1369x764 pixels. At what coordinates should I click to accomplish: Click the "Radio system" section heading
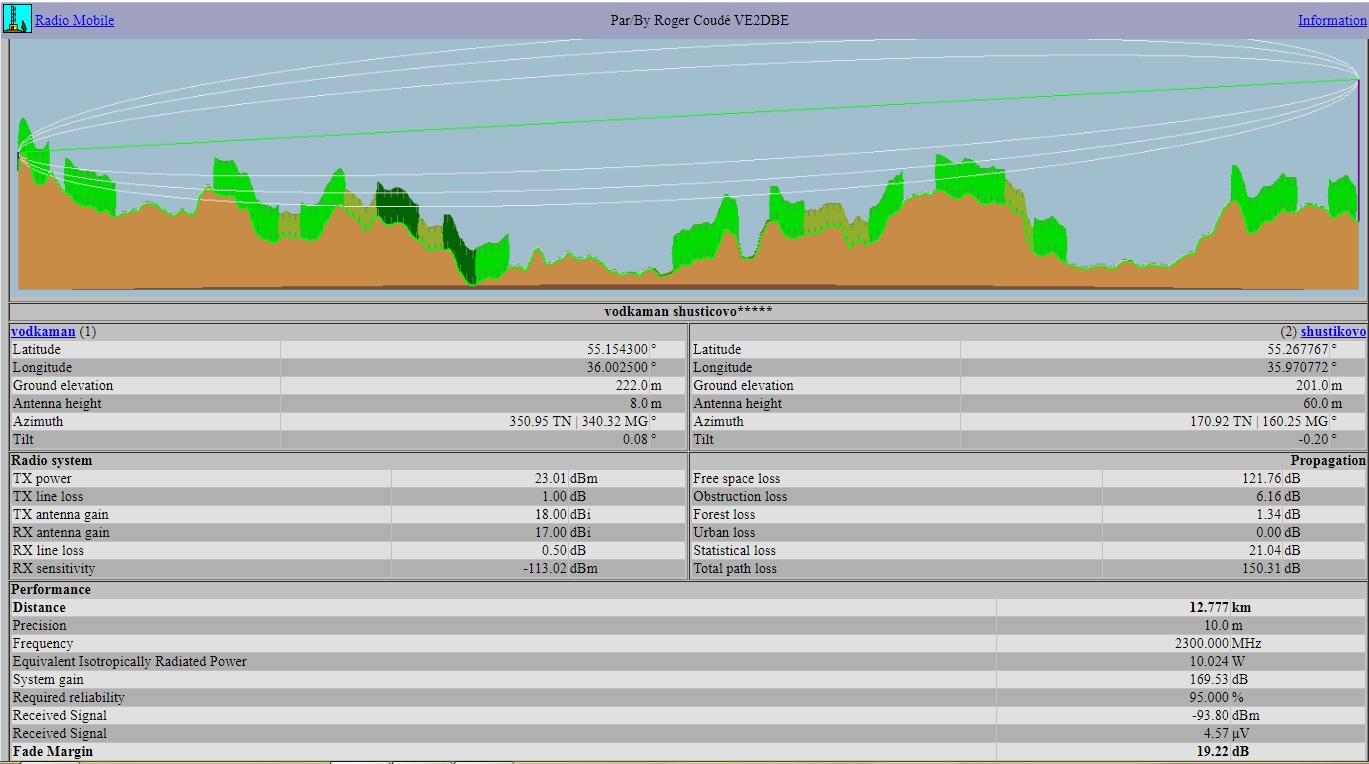coord(51,460)
